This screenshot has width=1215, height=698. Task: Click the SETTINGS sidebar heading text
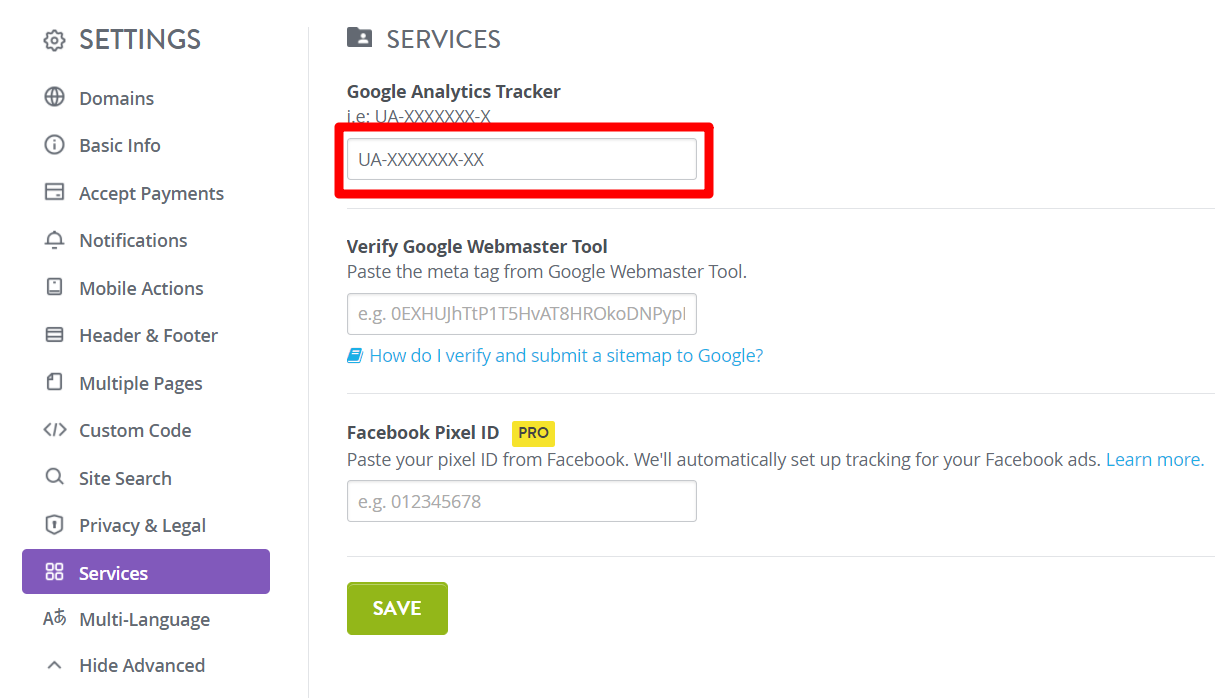(x=140, y=40)
